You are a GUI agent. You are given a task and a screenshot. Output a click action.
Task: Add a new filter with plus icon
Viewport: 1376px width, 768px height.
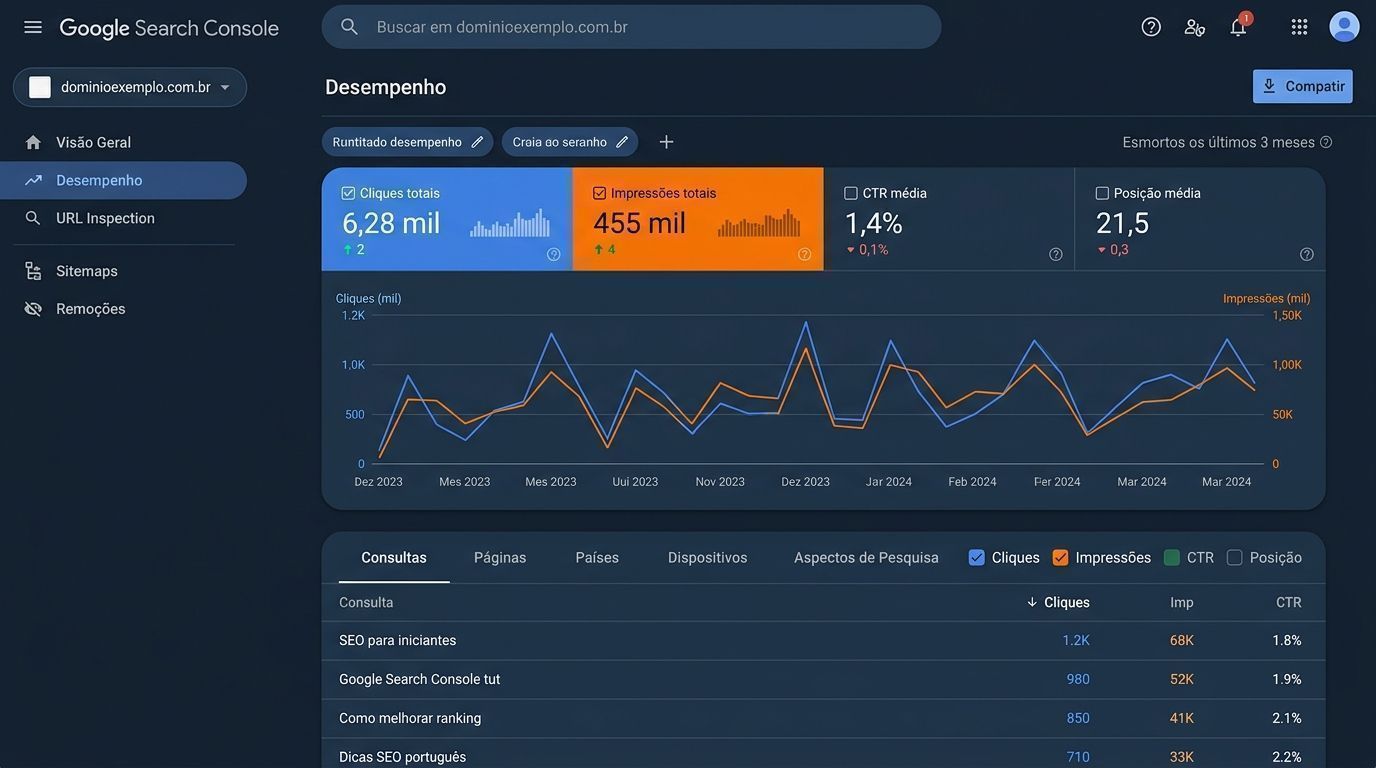click(666, 142)
